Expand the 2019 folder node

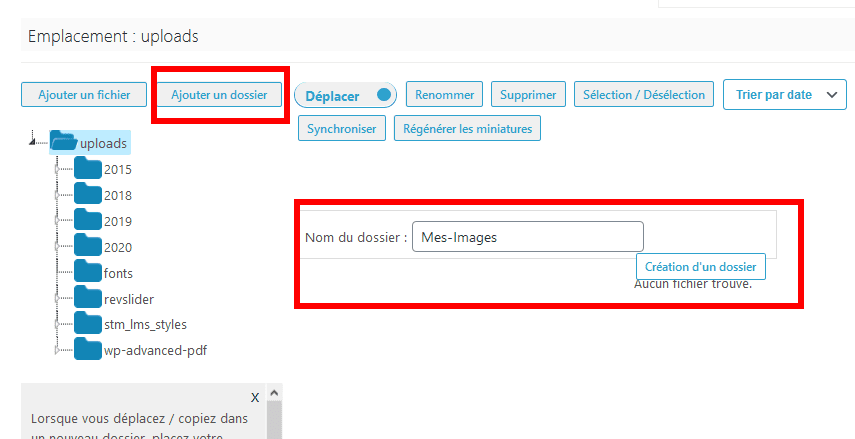coord(57,221)
